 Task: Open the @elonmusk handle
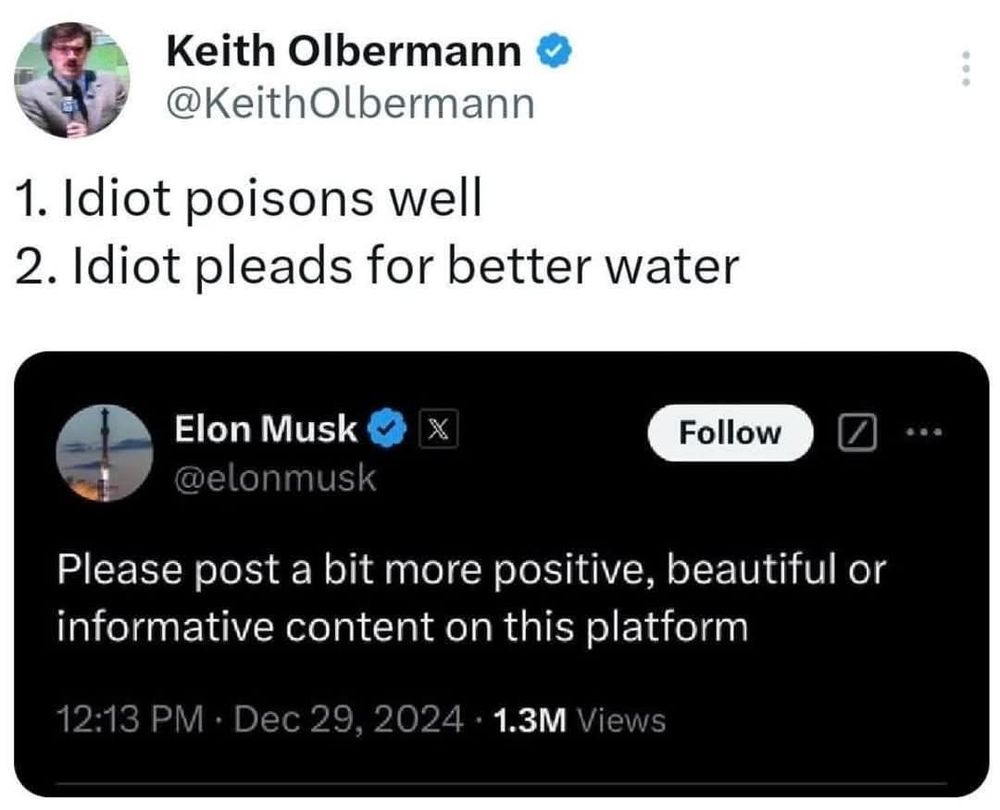point(276,478)
